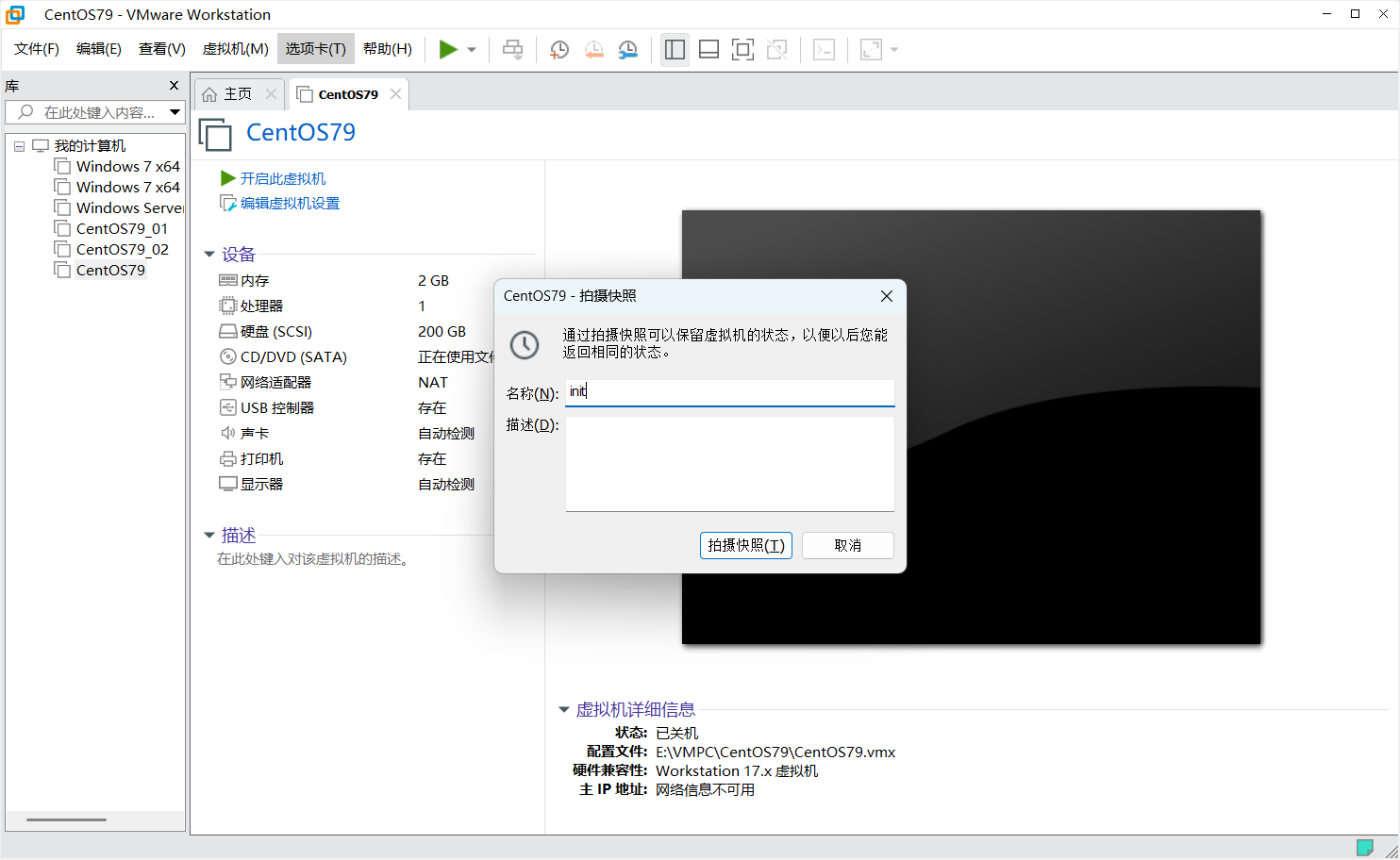Open the snapshot manager wrench-clock icon
1400x860 pixels.
[627, 50]
